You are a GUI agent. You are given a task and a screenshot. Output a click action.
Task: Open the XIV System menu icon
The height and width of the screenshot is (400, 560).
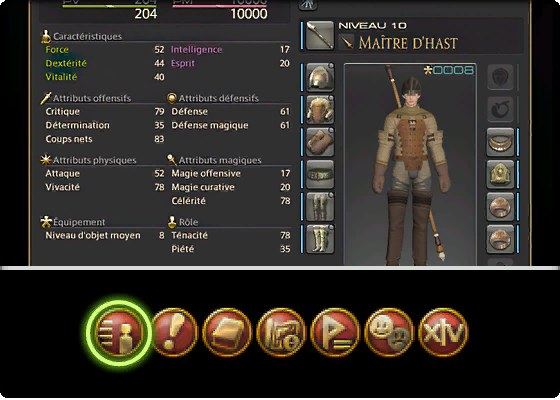click(x=443, y=332)
